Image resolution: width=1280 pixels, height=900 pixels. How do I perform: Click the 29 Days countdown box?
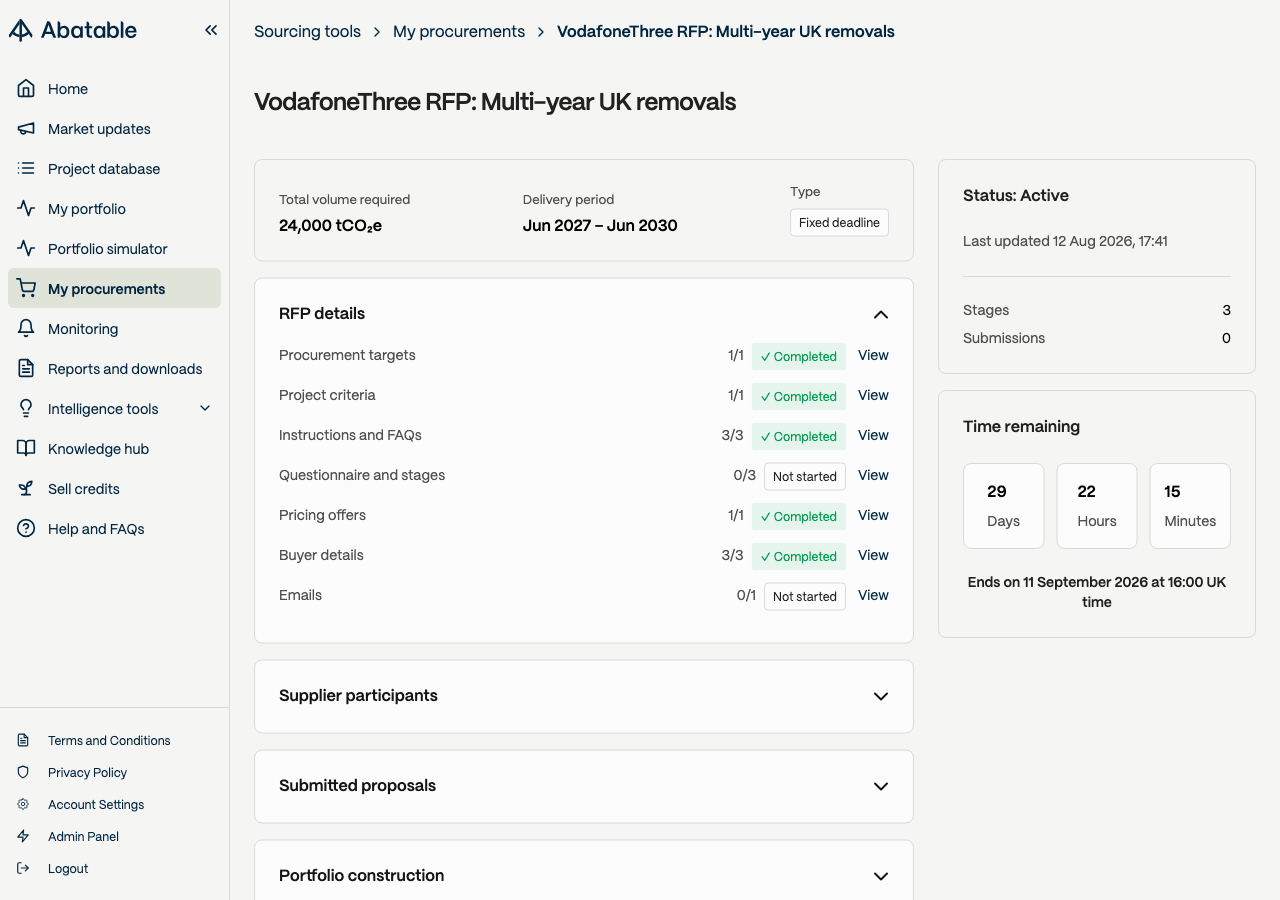pyautogui.click(x=1003, y=506)
